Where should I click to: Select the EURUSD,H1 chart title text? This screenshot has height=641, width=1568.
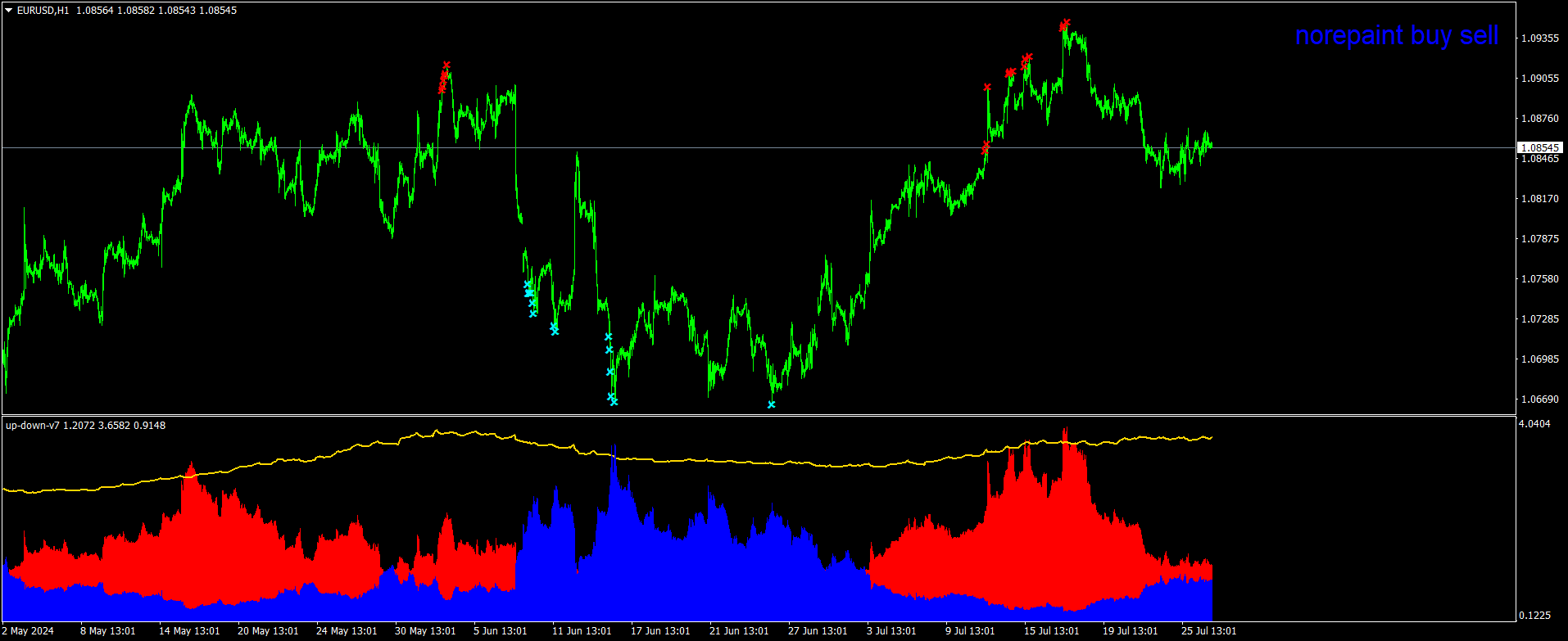pos(43,11)
